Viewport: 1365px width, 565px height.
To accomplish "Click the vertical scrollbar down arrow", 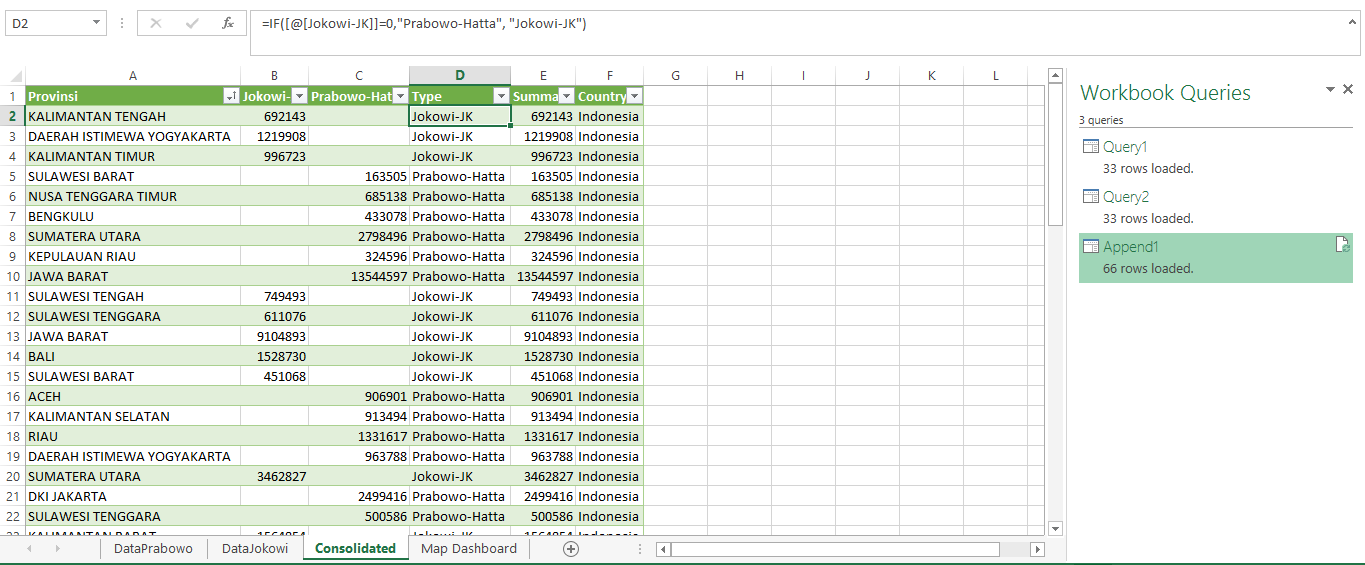I will [x=1055, y=528].
